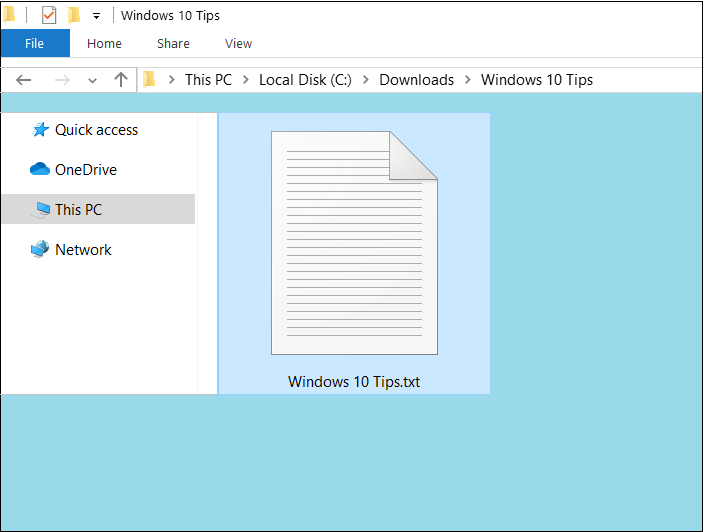Open Customize Quick Access Toolbar dropdown
Image resolution: width=704 pixels, height=532 pixels.
(x=96, y=17)
